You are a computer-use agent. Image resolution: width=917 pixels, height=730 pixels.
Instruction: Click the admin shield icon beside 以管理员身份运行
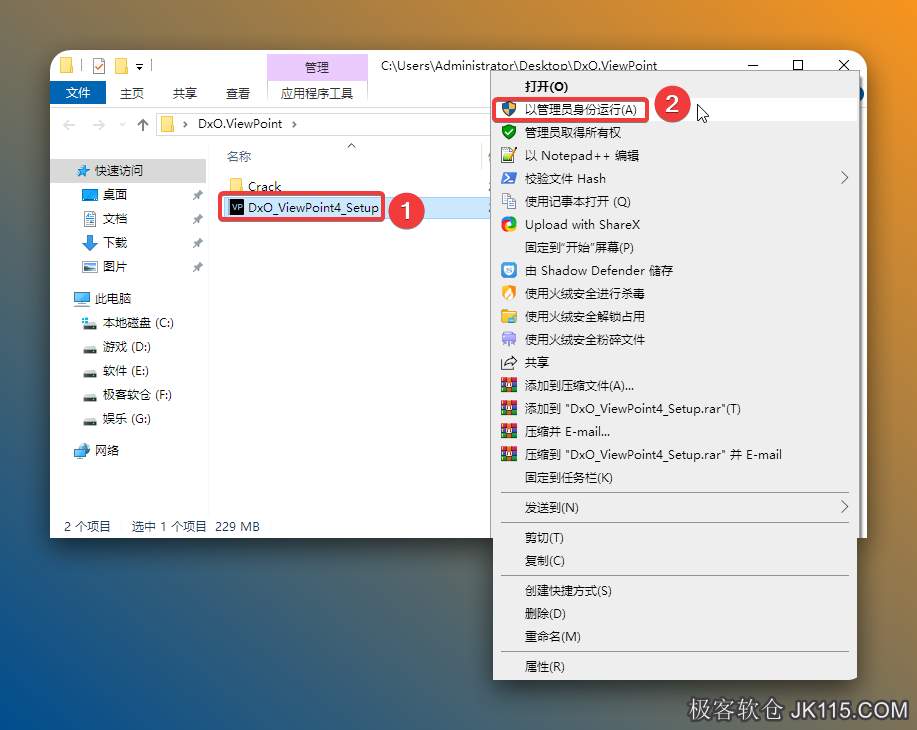pyautogui.click(x=509, y=109)
